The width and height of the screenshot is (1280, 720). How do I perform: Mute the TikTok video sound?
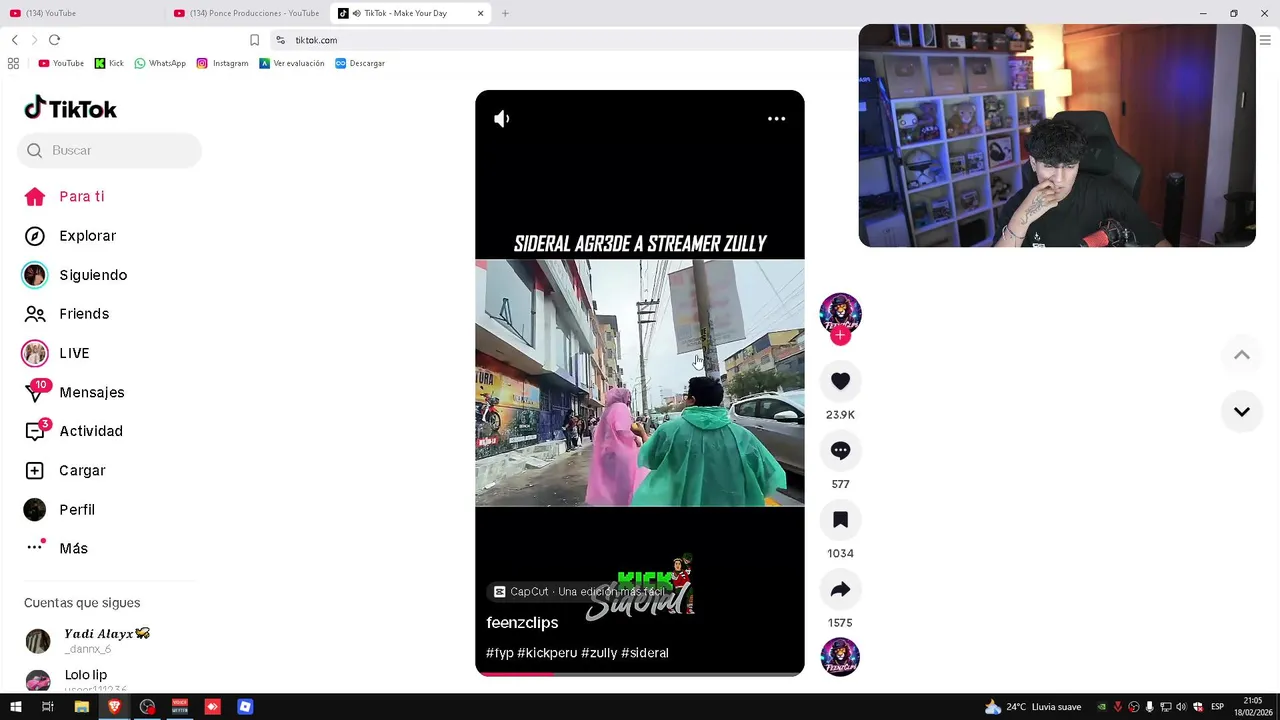pos(502,119)
